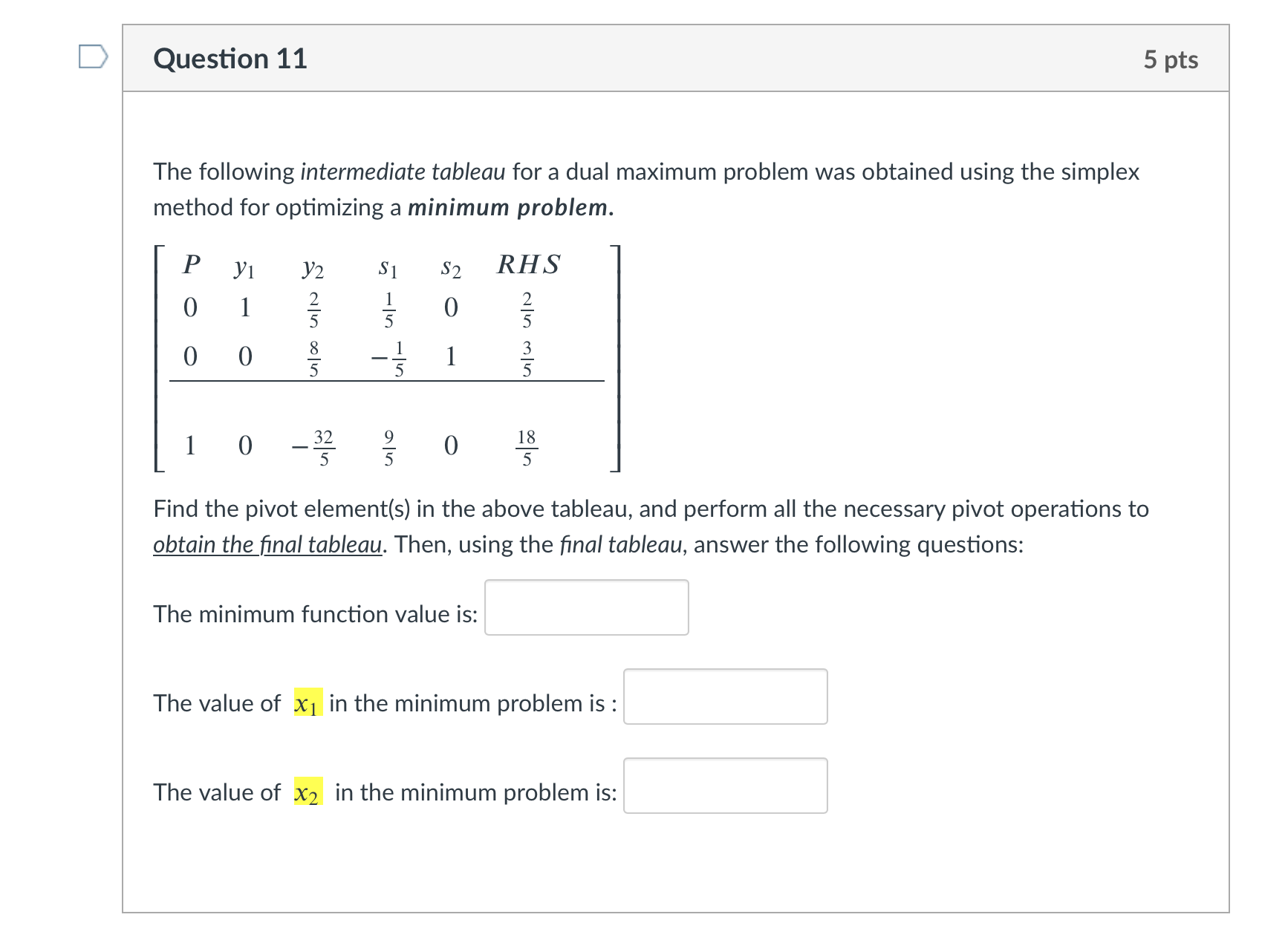
Task: Select the s2 column header
Action: (x=450, y=267)
